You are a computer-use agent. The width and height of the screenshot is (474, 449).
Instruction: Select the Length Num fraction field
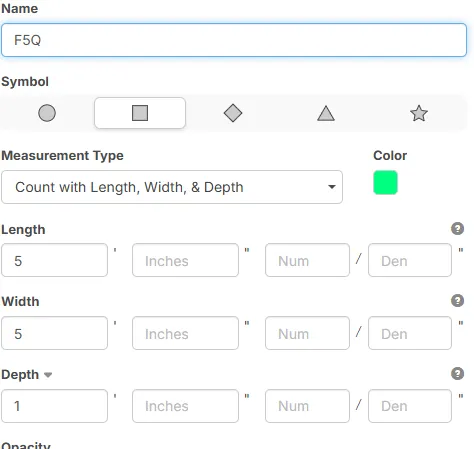click(x=307, y=260)
